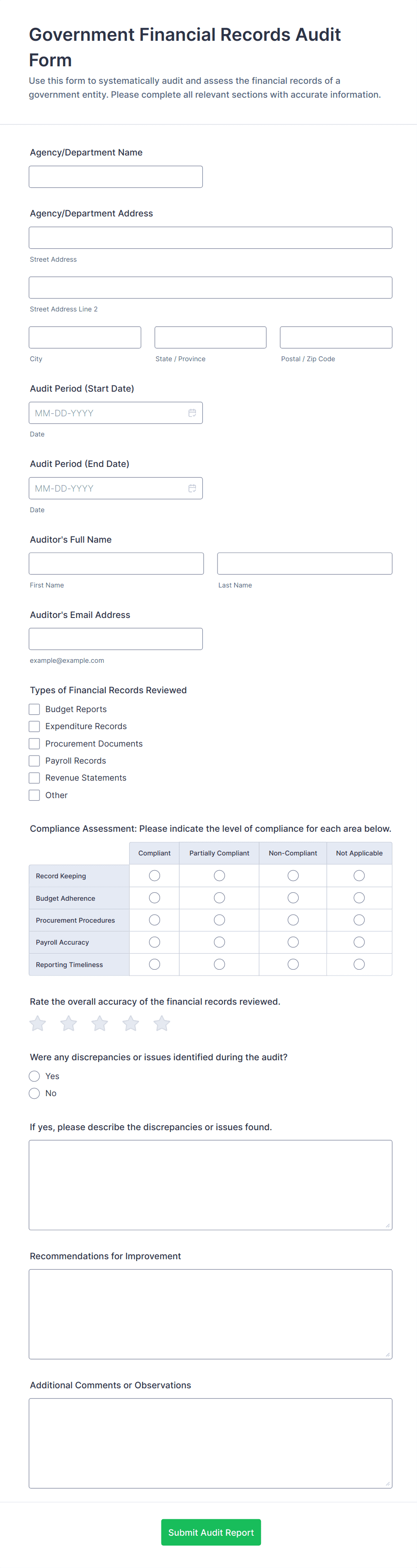Mark Record Keeping as Compliant
The image size is (417, 1568).
155,875
